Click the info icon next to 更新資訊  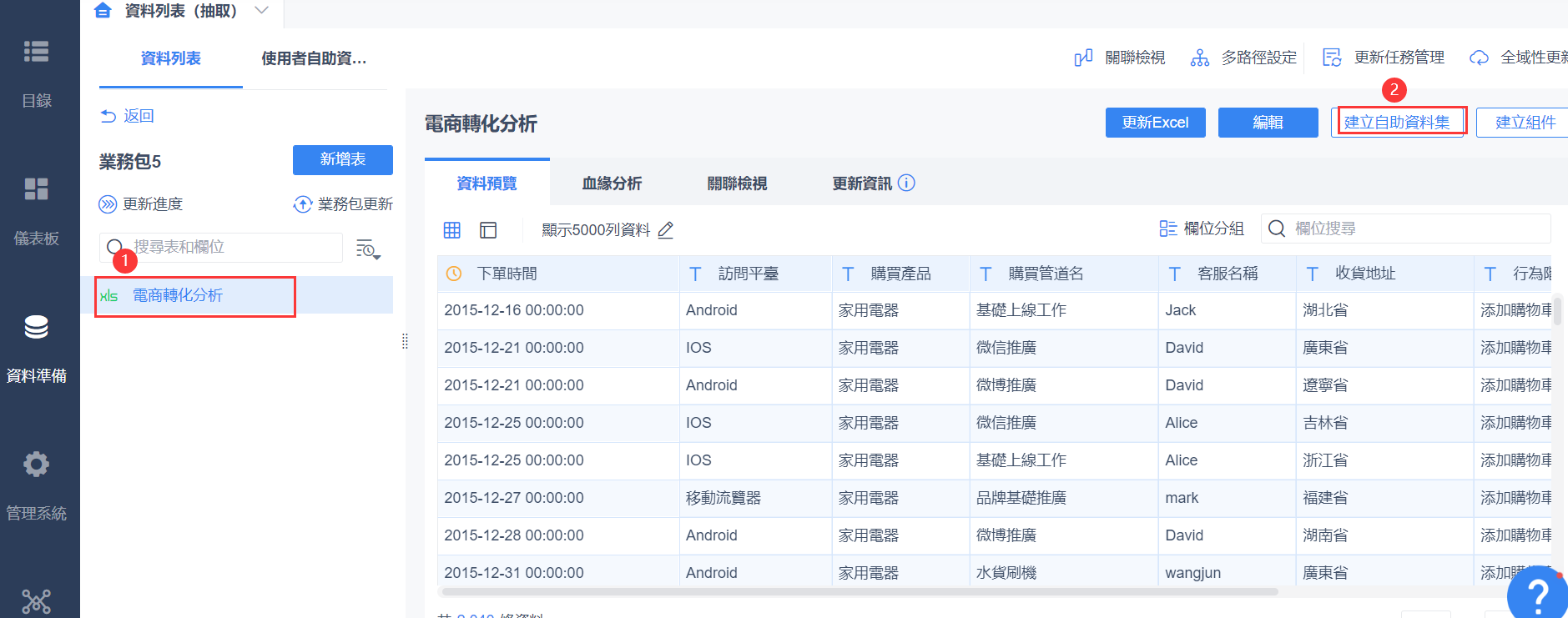coord(906,183)
